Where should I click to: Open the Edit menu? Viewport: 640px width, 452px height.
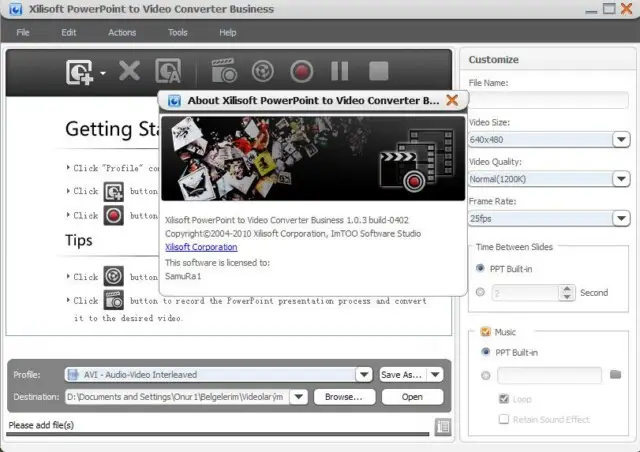pos(69,32)
